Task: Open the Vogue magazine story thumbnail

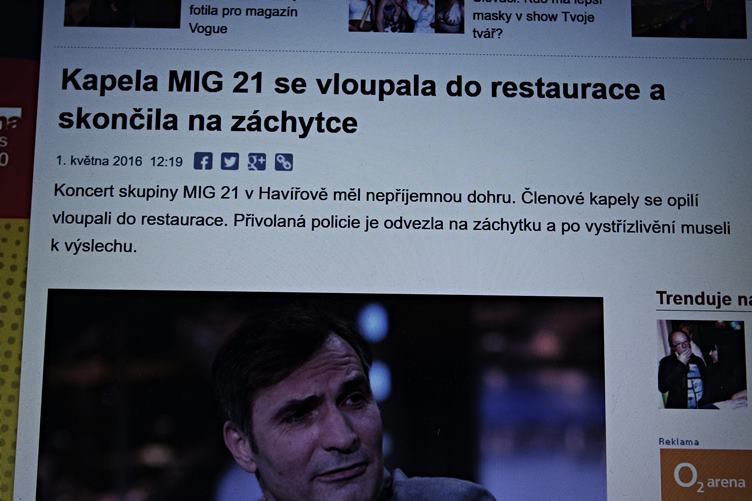Action: click(122, 13)
